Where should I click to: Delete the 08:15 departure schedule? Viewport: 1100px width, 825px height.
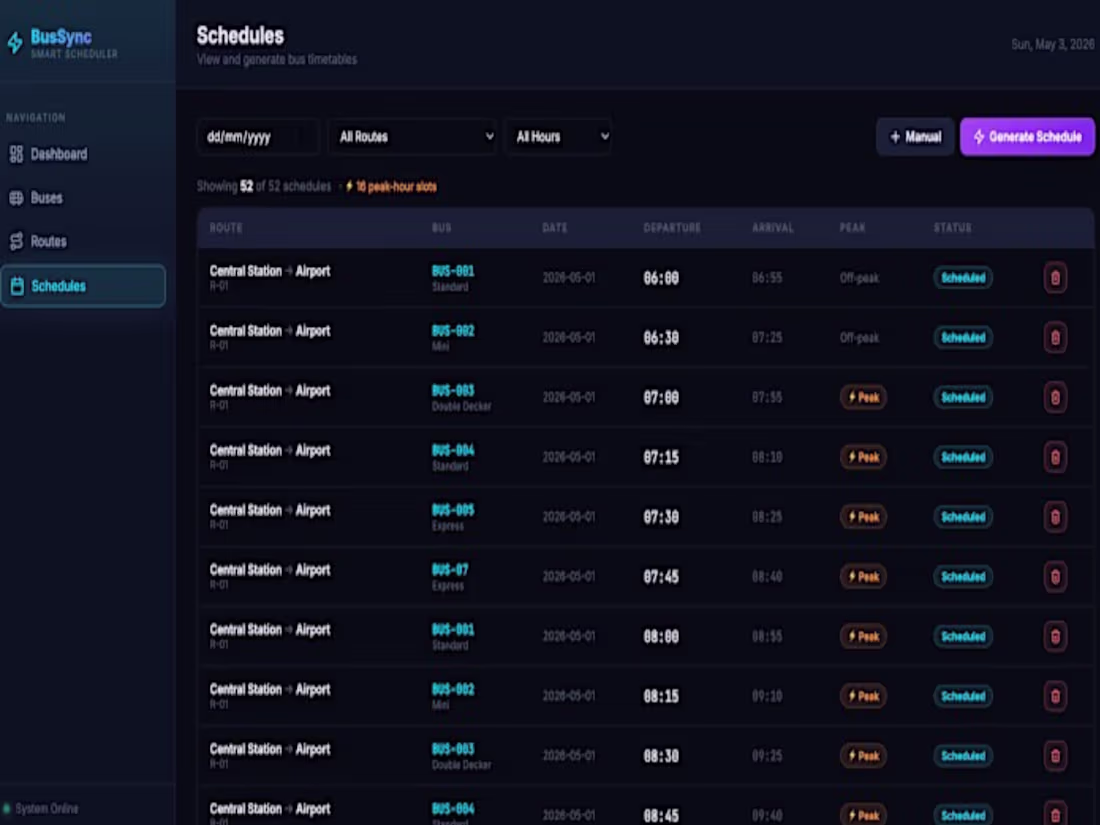1055,696
